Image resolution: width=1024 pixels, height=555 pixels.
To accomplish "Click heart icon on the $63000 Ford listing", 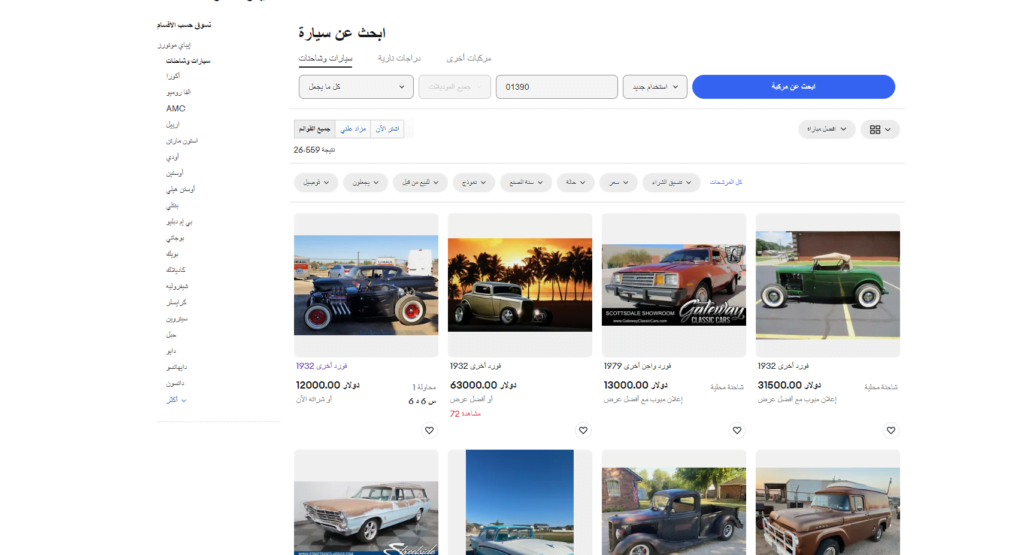I will (583, 430).
